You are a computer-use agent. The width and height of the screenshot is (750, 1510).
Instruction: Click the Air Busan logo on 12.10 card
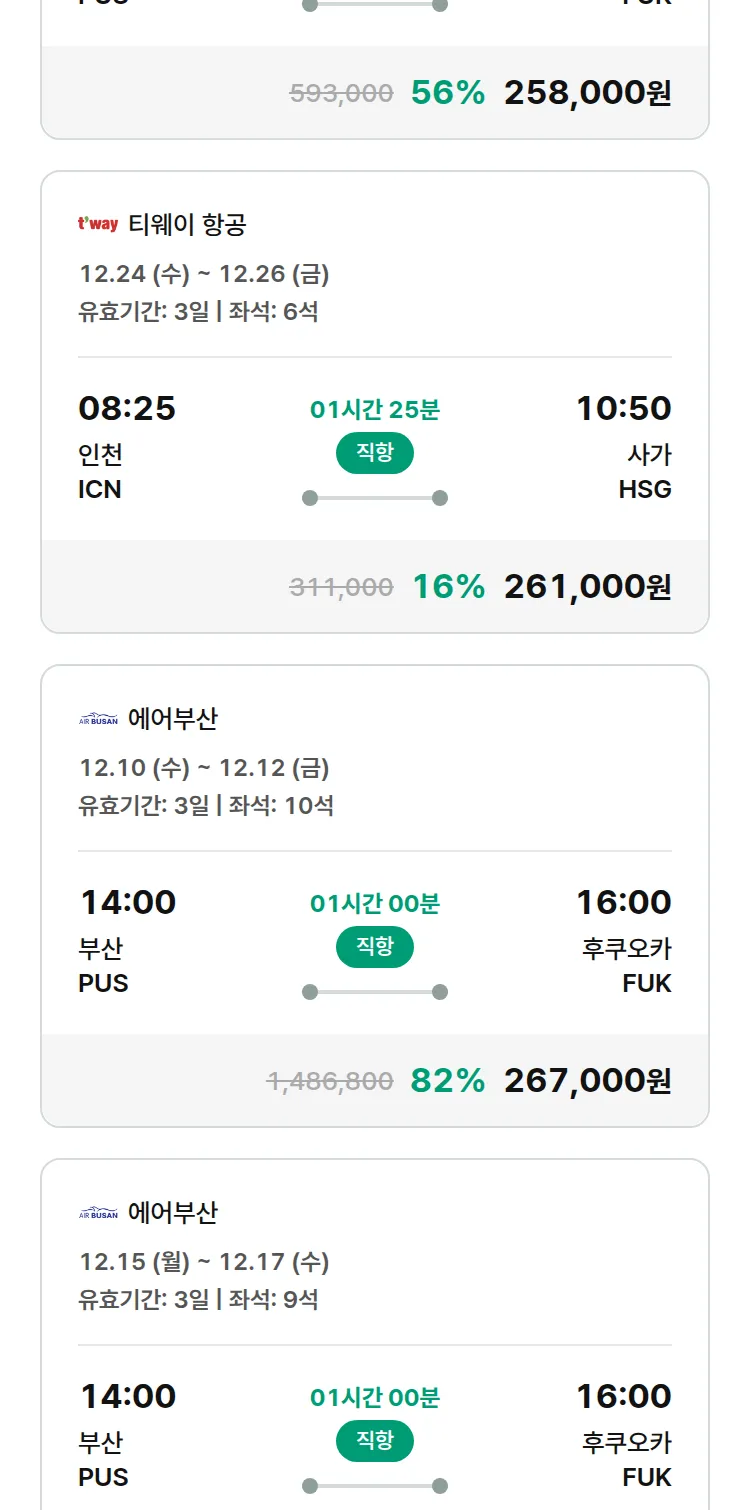[98, 718]
